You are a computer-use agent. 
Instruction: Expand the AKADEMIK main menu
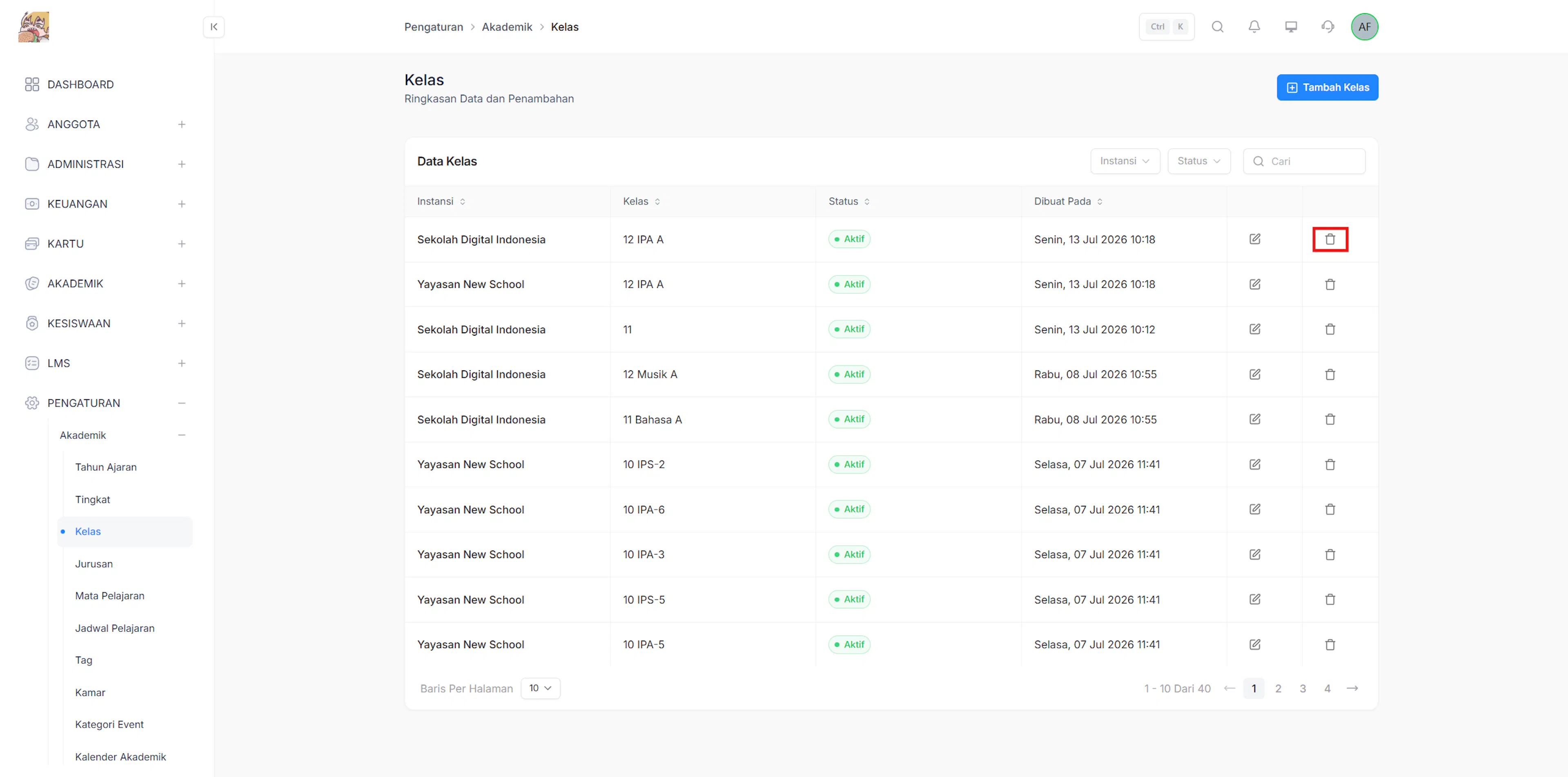coord(181,283)
